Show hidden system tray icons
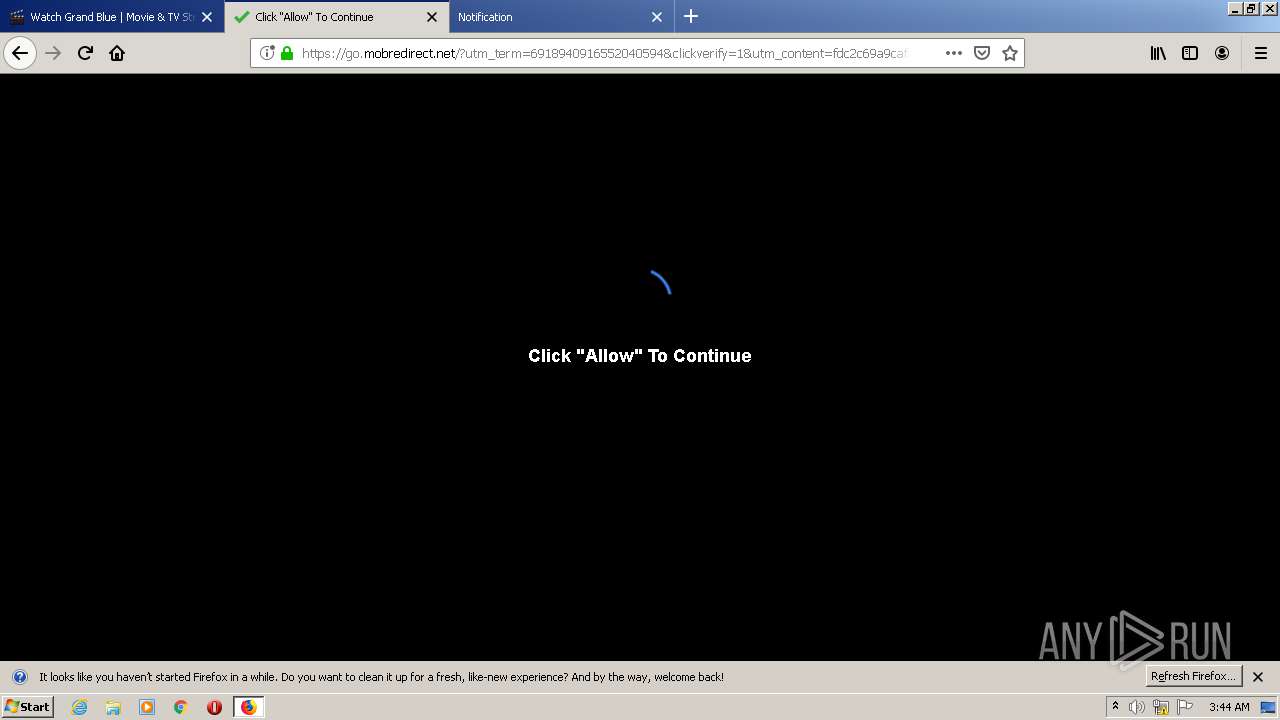The image size is (1280, 720). [x=1115, y=707]
